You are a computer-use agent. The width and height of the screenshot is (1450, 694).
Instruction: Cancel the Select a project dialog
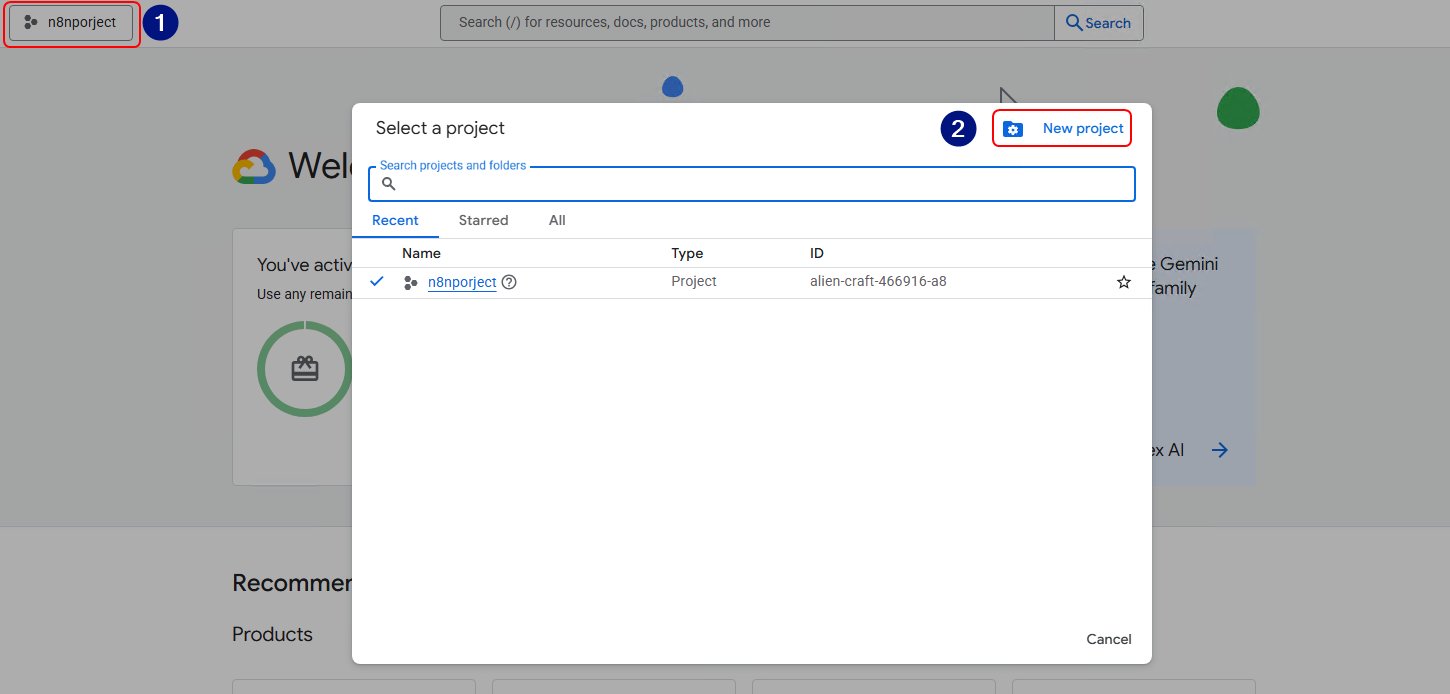click(1109, 639)
